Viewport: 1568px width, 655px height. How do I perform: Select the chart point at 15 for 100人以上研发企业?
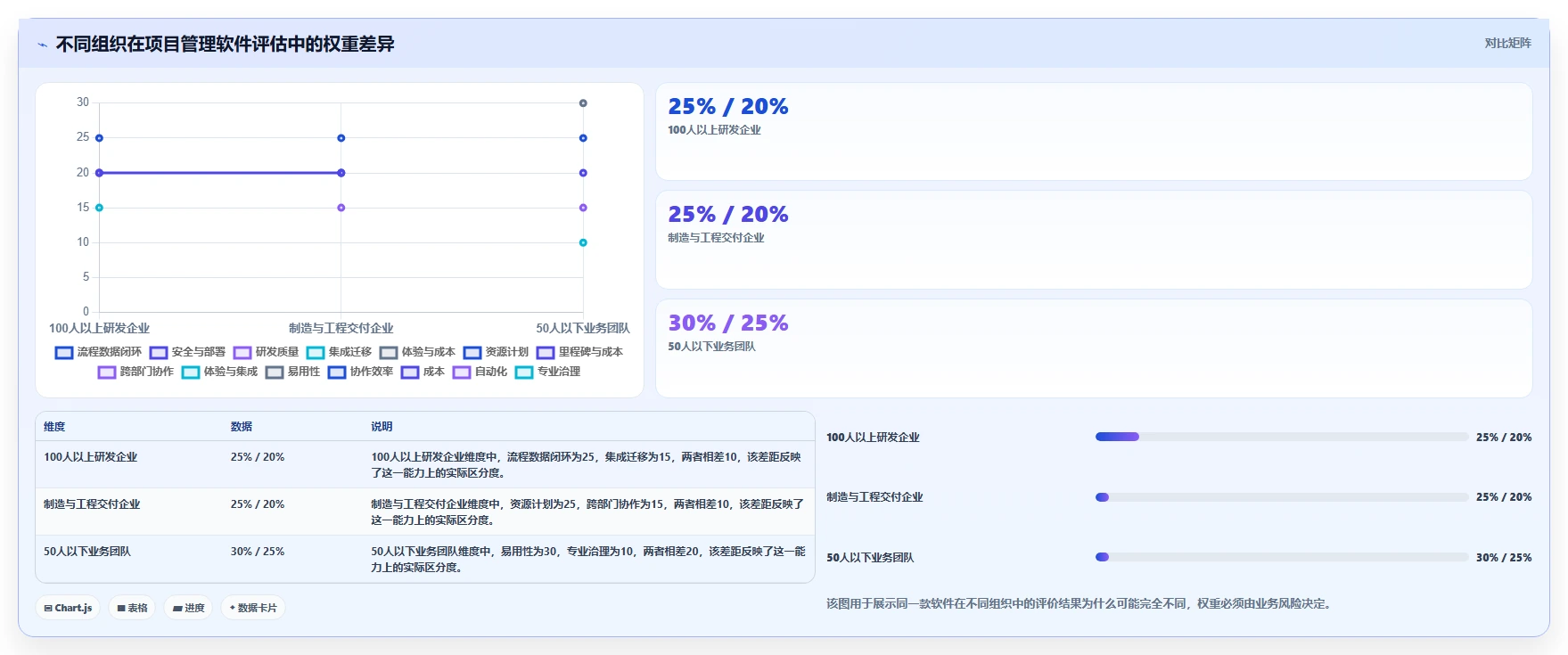click(99, 208)
